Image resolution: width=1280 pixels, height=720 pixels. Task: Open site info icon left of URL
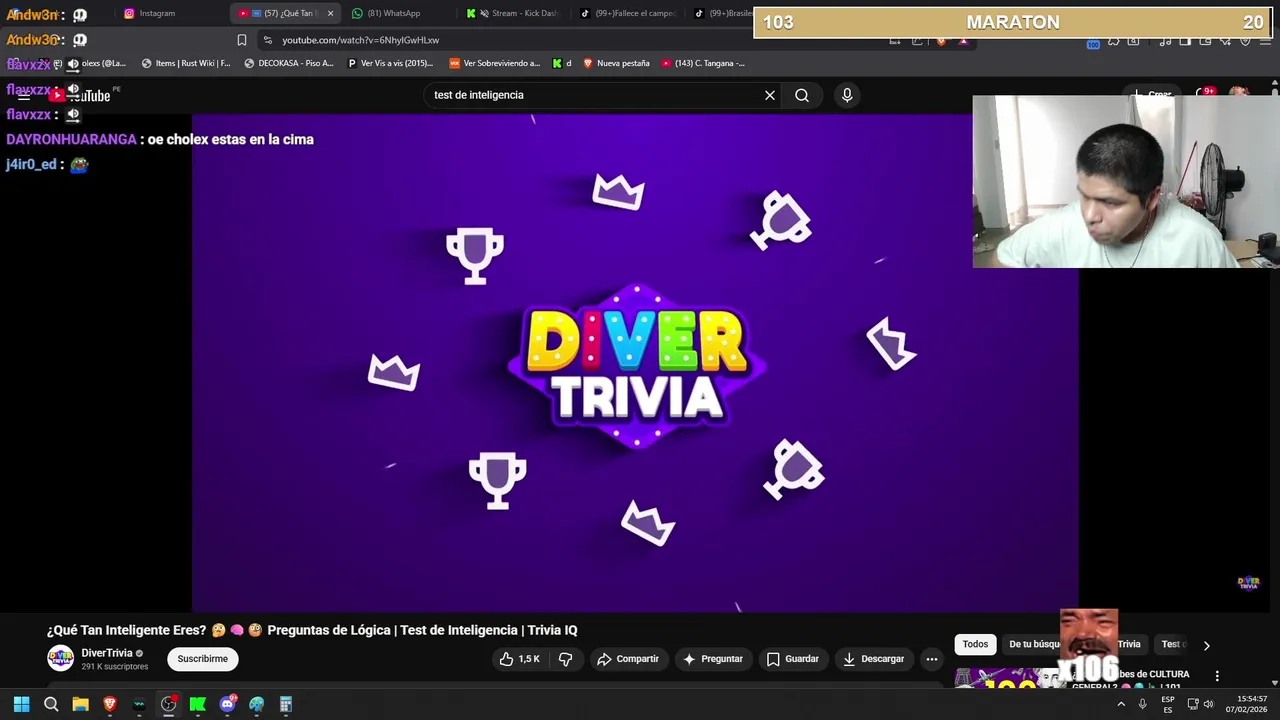267,40
